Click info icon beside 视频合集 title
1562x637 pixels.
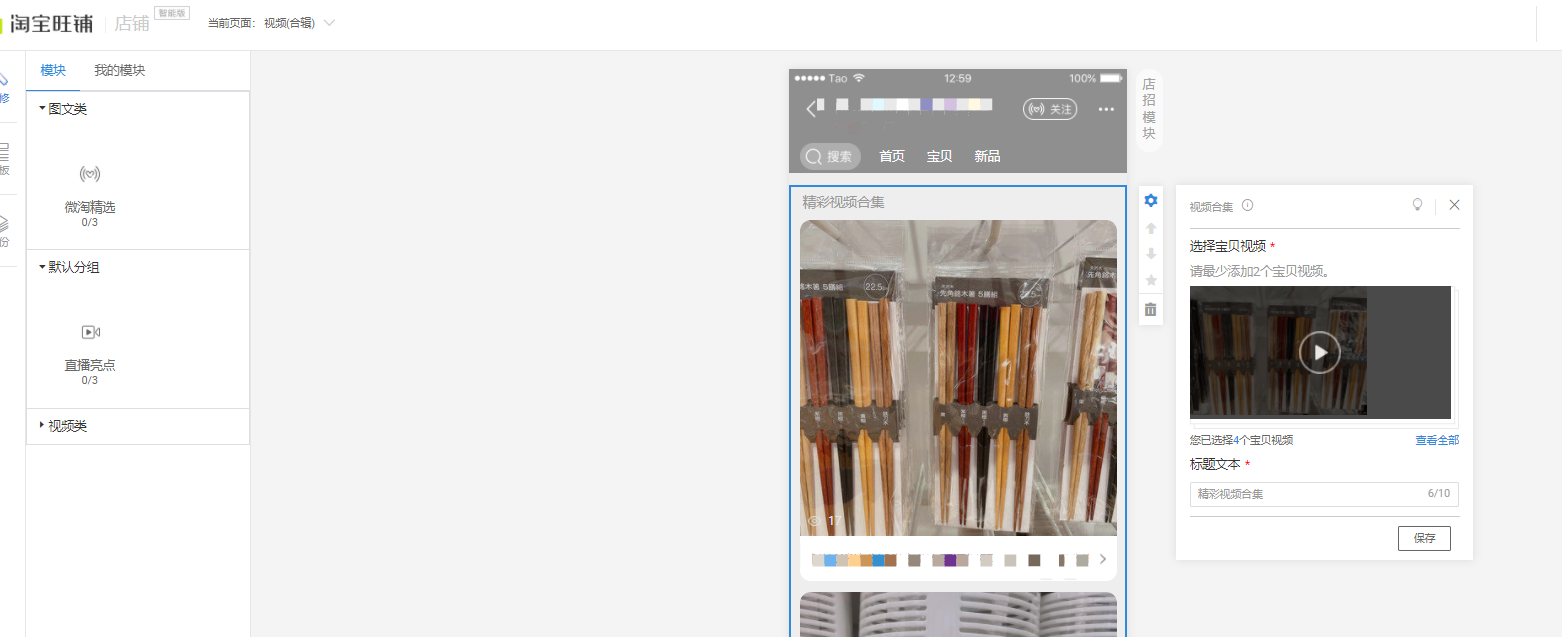[x=1247, y=206]
